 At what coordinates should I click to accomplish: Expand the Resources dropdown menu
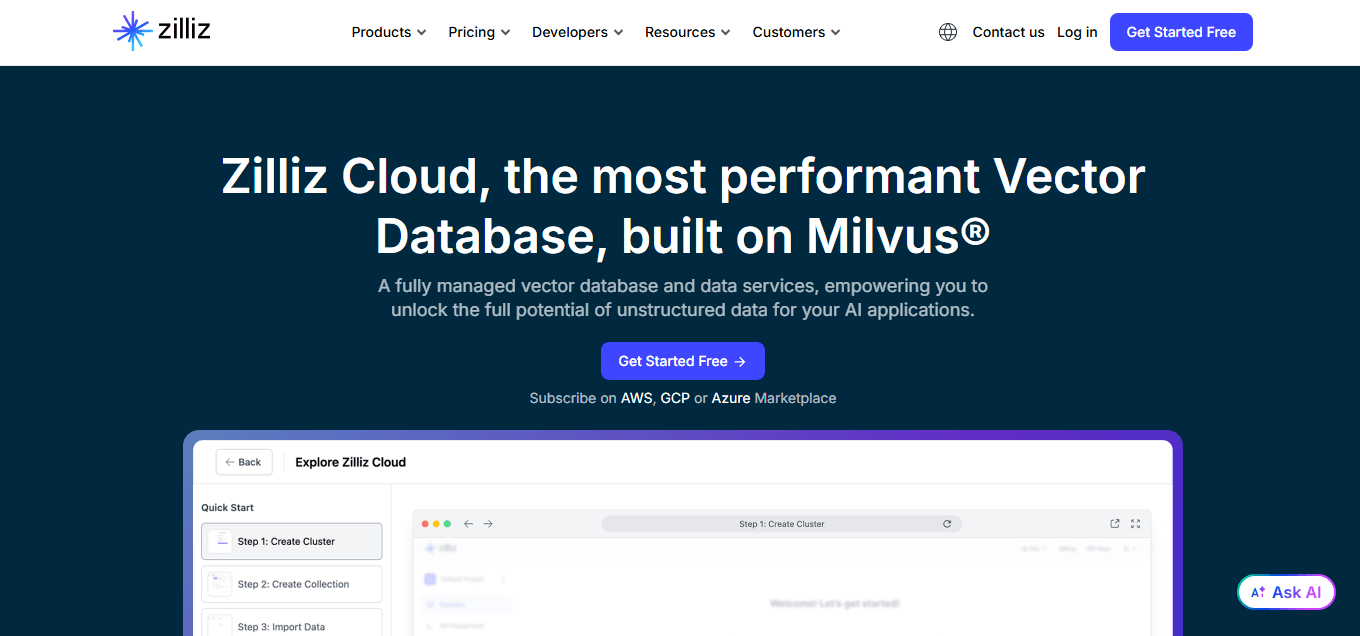pos(687,32)
